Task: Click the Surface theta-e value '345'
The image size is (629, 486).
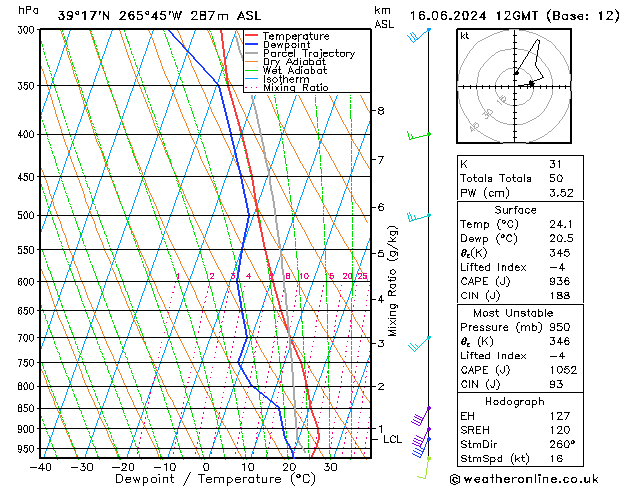Action: point(560,253)
